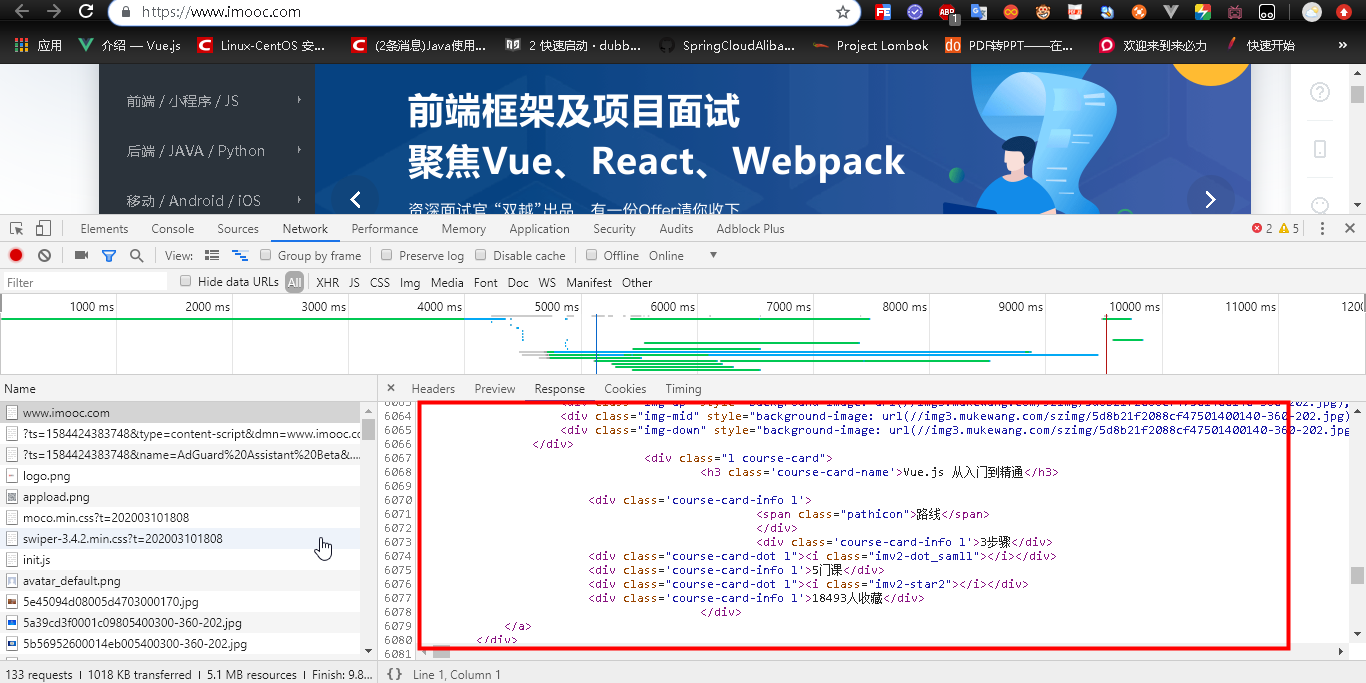Click the capture screenshots camera icon
This screenshot has width=1366, height=683.
pos(82,256)
